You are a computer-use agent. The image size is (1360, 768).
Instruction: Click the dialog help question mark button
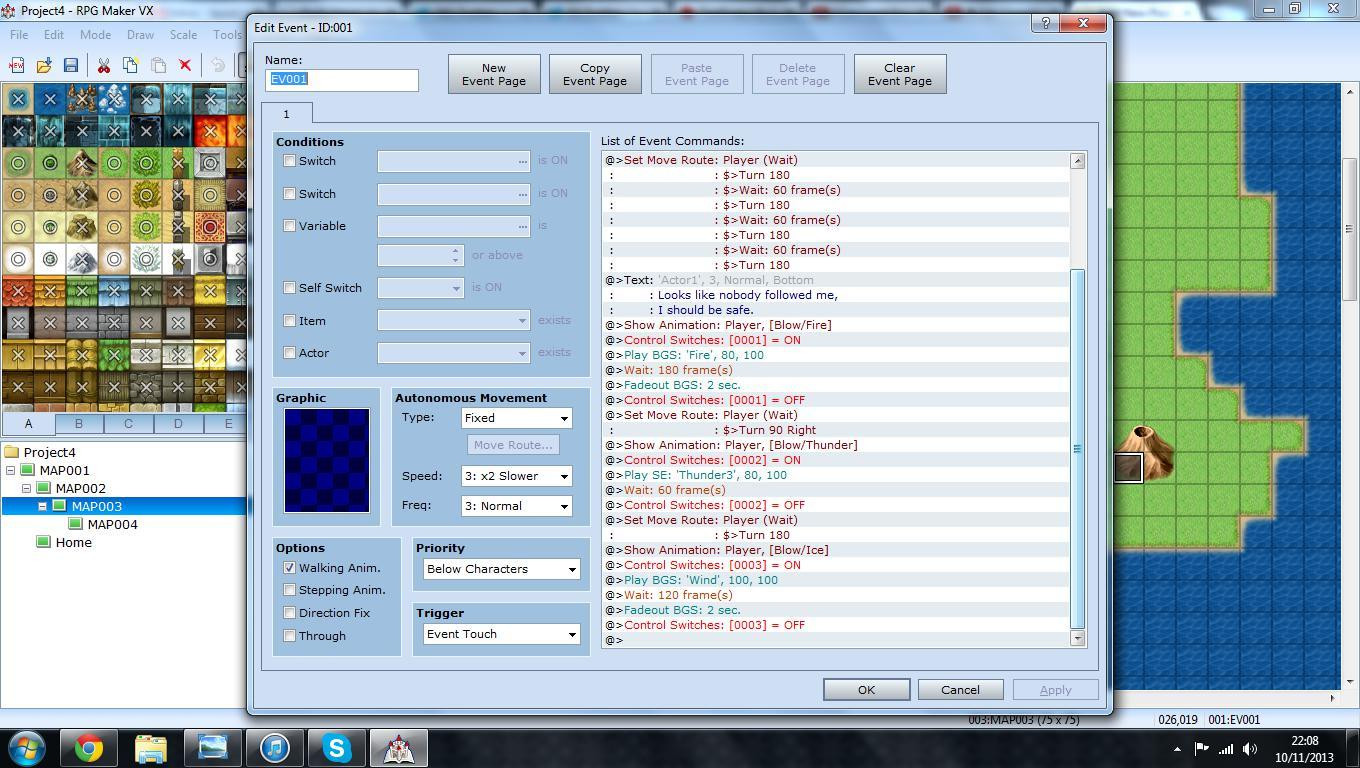coord(1045,23)
